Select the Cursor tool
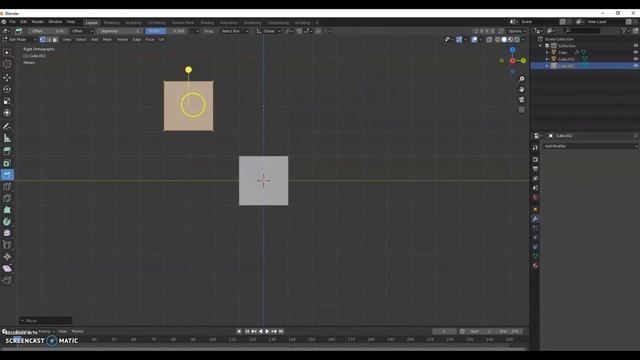Viewport: 640px width, 360px height. [7, 64]
